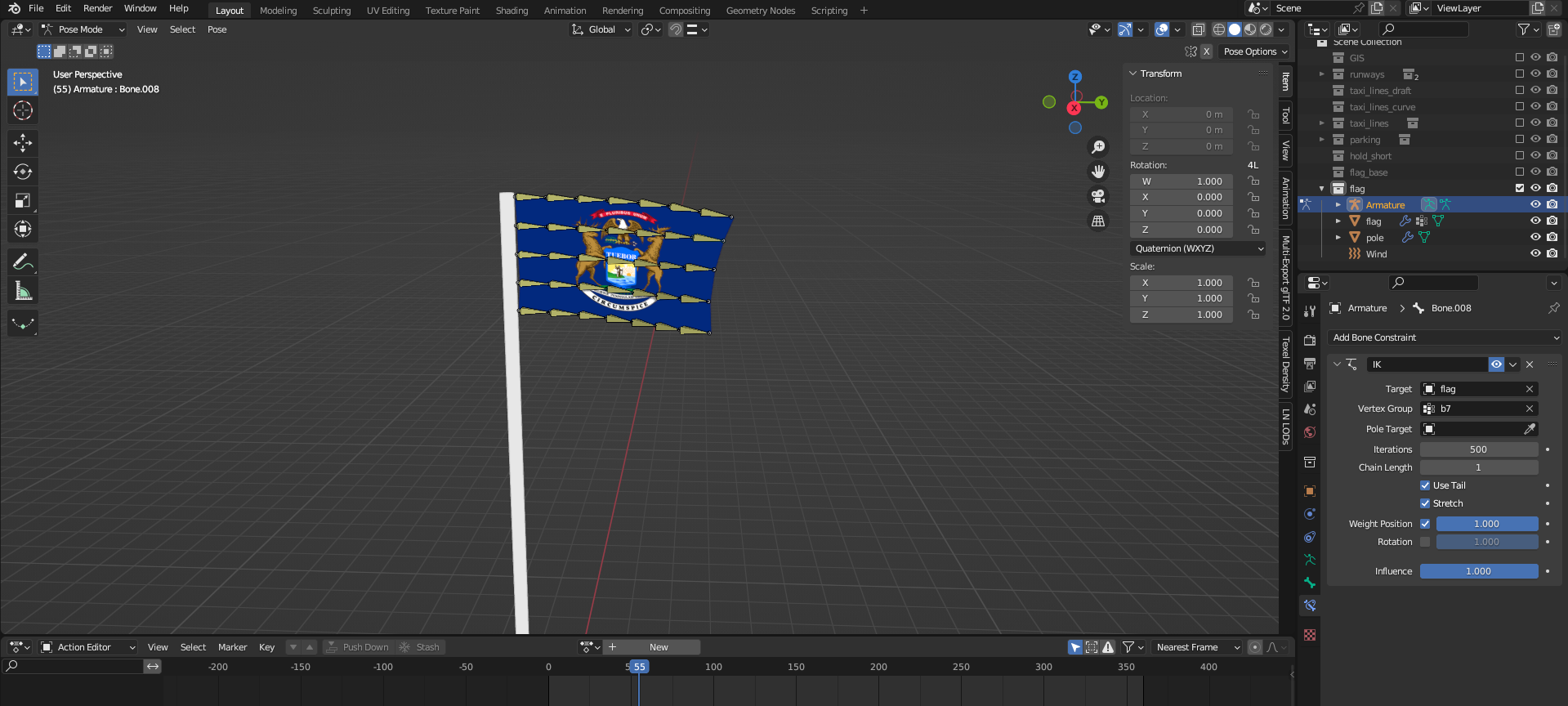Screen dimensions: 1568x706
Task: Activate the Scale tool
Action: (23, 200)
